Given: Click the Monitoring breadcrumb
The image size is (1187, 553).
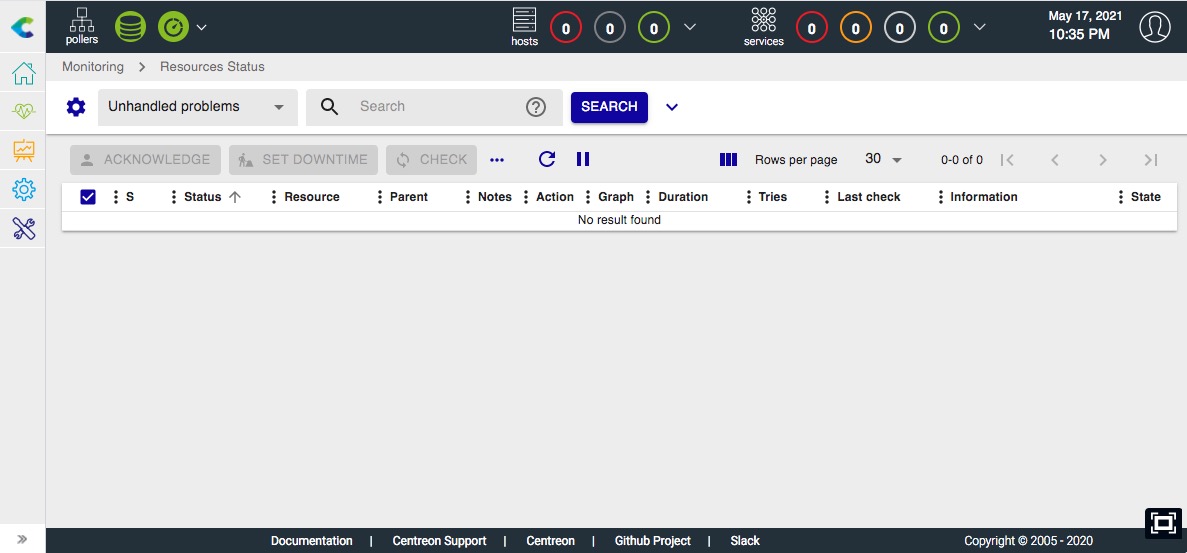Looking at the screenshot, I should pos(93,67).
